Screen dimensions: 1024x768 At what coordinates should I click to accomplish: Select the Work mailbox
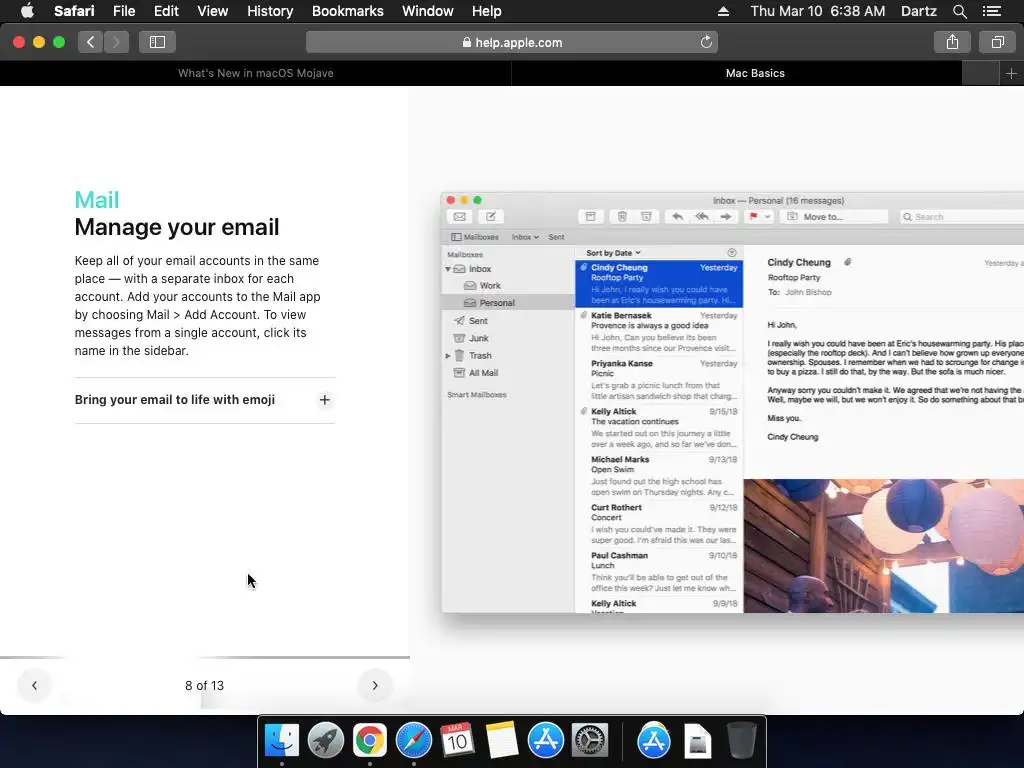(x=507, y=285)
